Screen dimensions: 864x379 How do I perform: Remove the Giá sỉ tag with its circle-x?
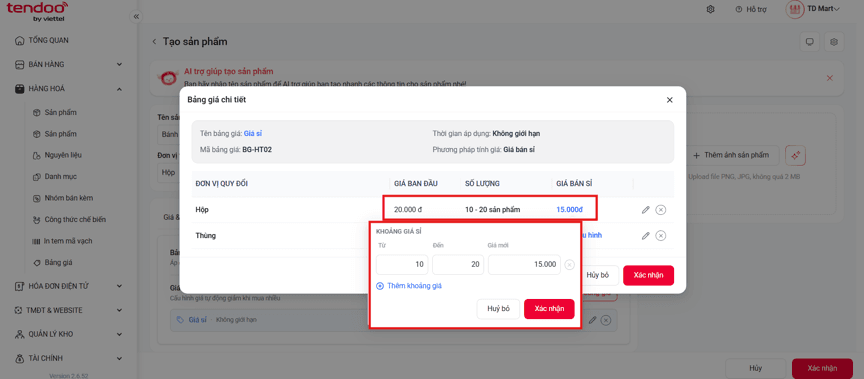click(x=606, y=320)
